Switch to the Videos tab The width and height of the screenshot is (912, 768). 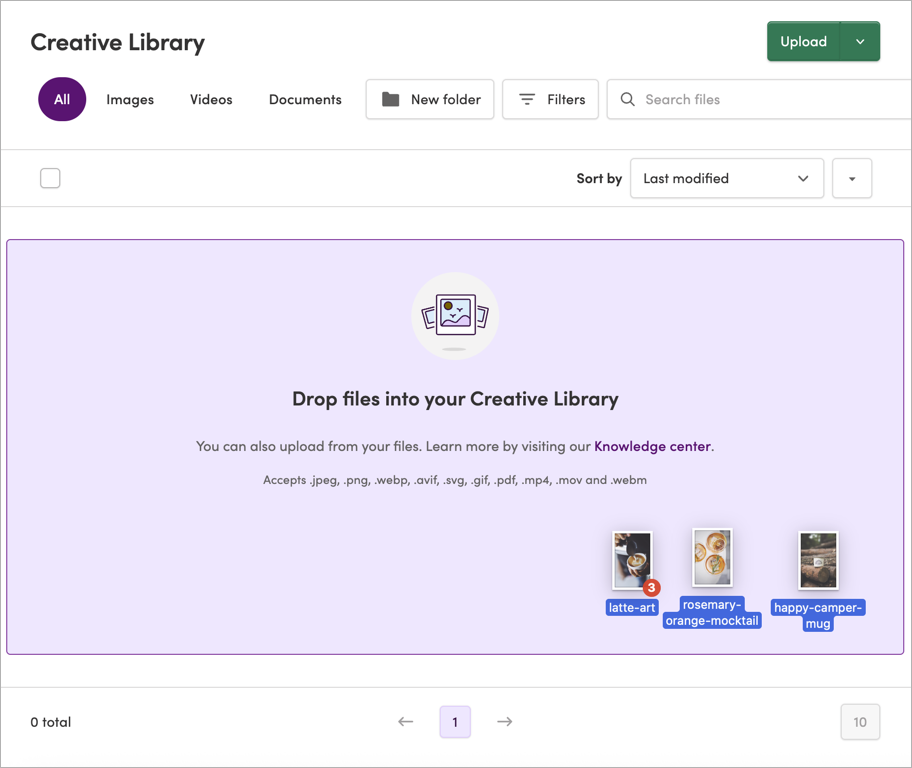click(211, 99)
